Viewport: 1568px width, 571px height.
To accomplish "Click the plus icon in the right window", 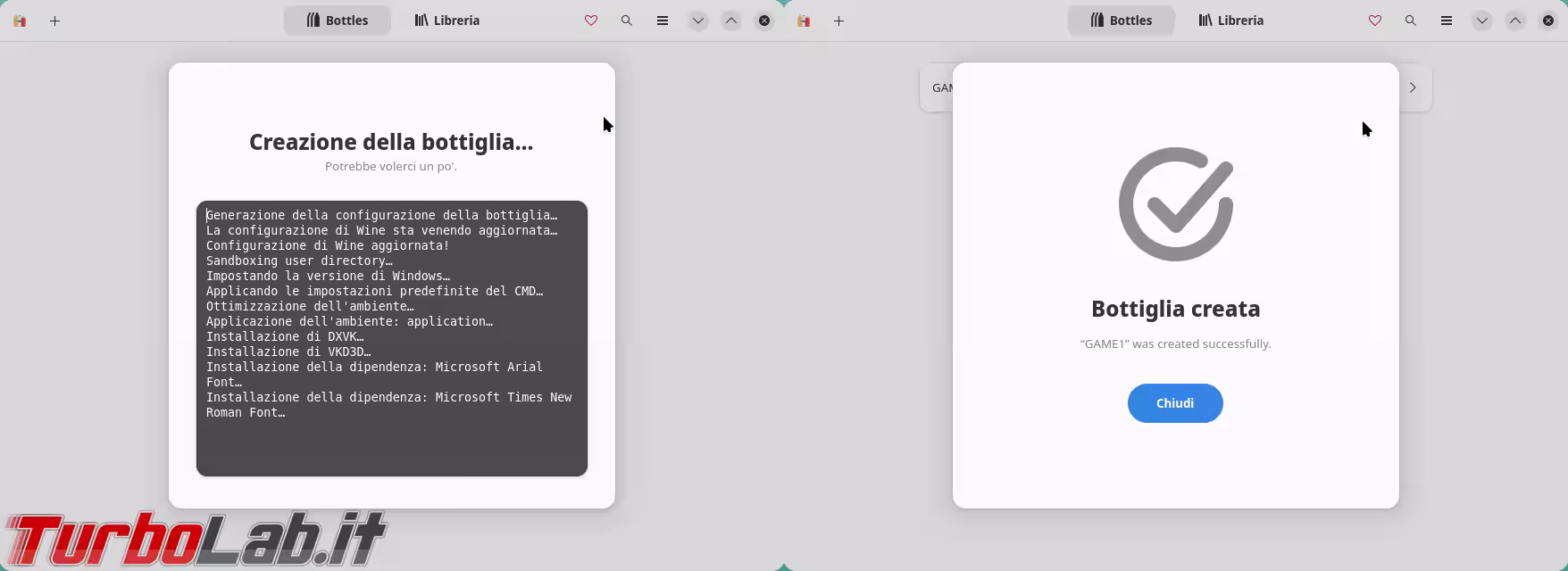I will tap(838, 21).
